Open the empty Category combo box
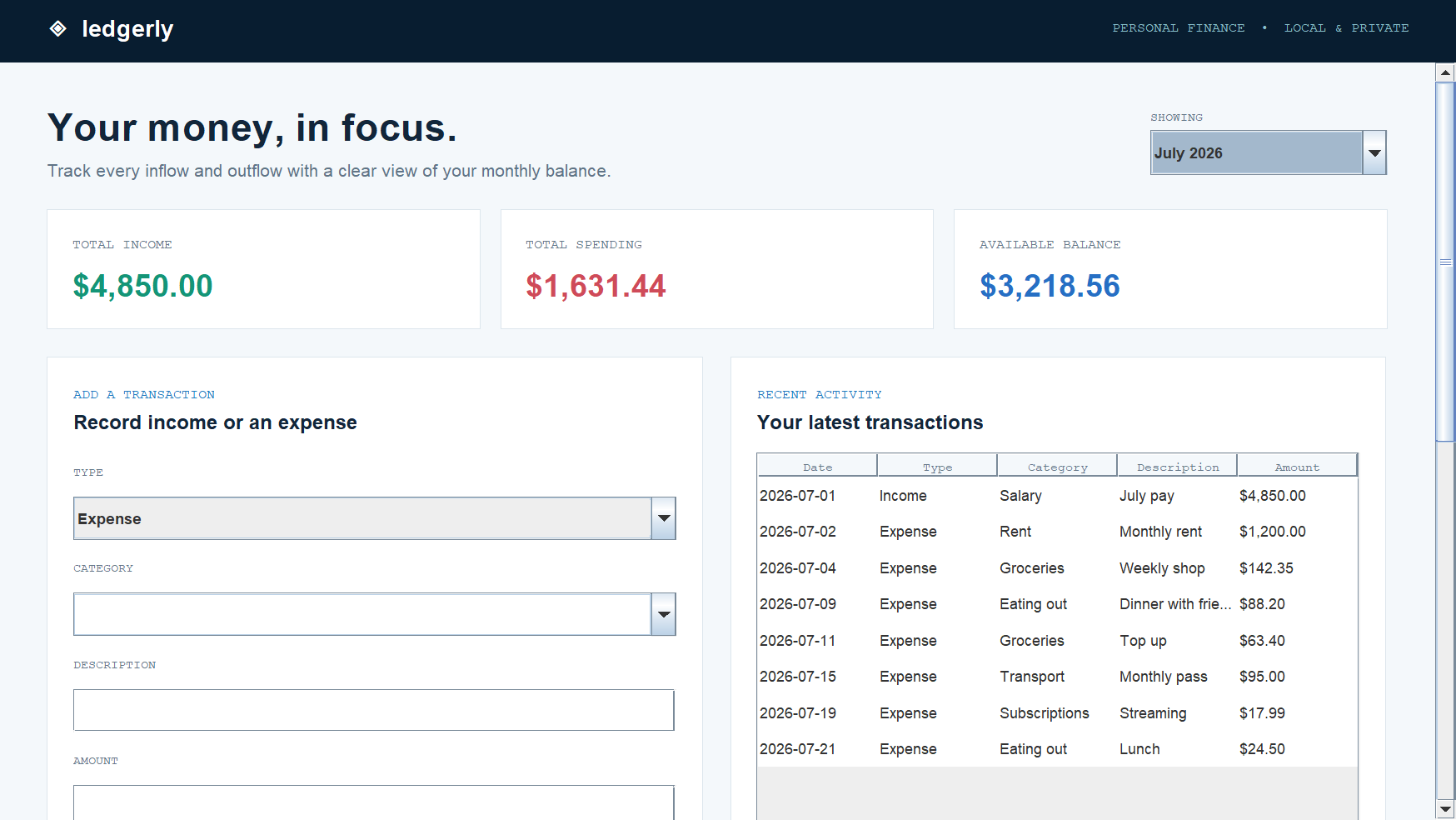 pos(374,614)
